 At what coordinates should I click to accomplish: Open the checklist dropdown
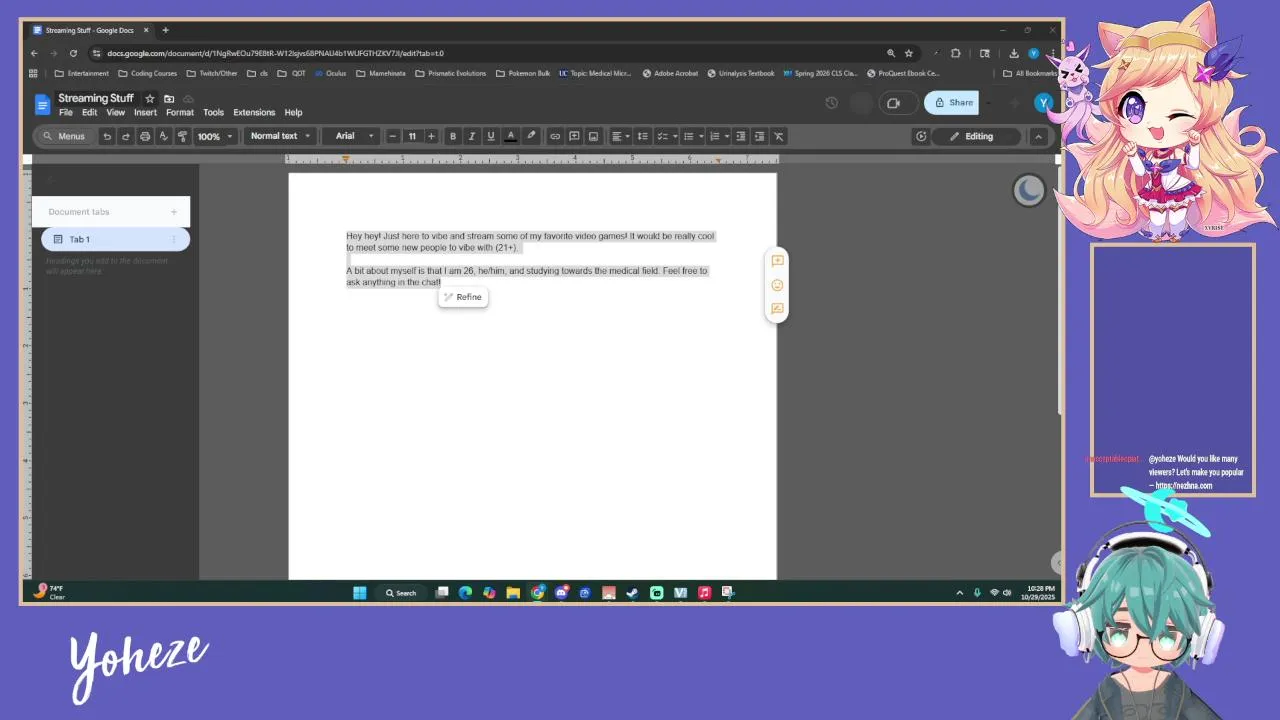click(x=666, y=136)
